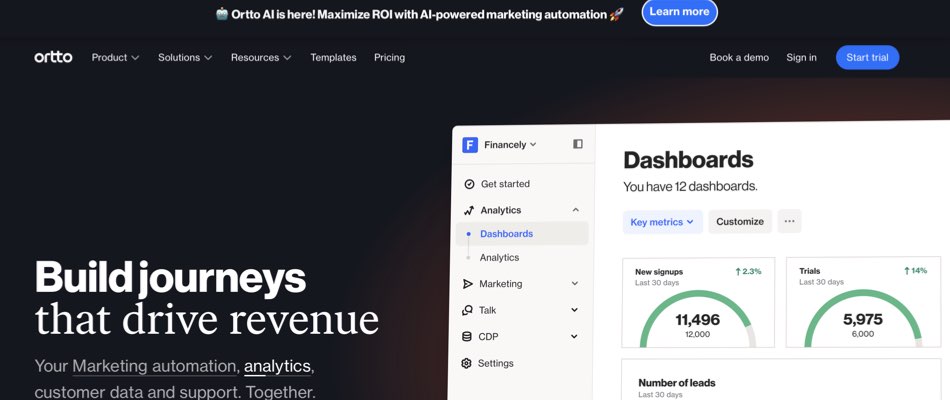The image size is (950, 400).
Task: Open the Key metrics dropdown
Action: tap(662, 222)
